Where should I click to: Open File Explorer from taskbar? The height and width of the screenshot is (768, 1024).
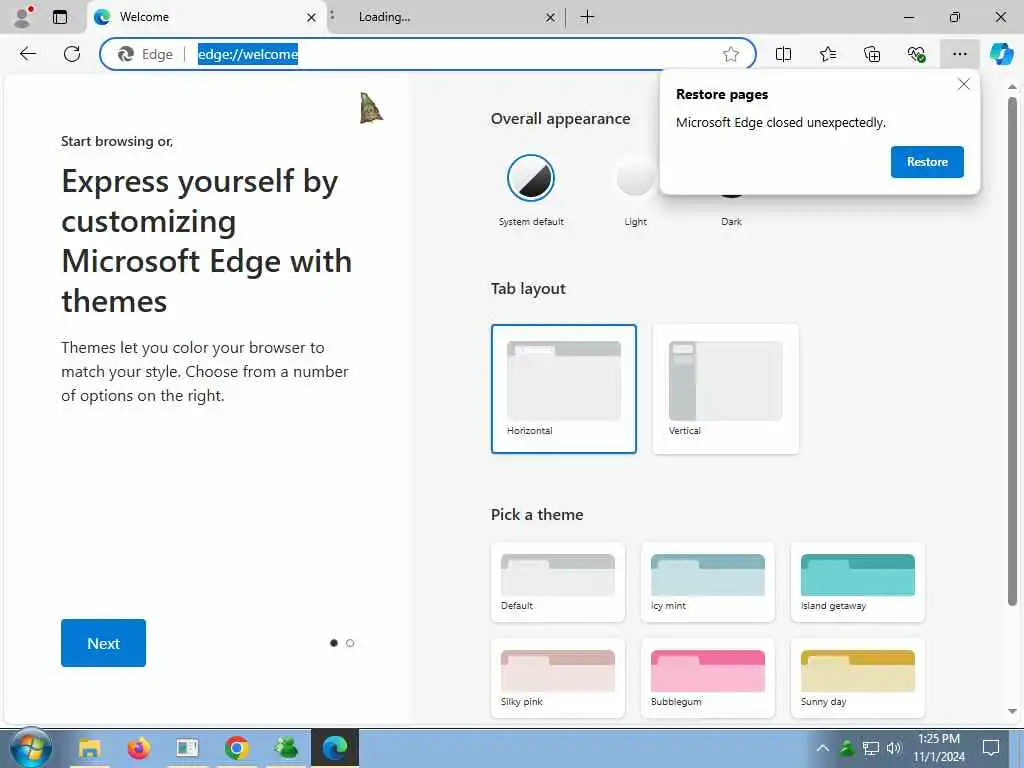coord(89,748)
